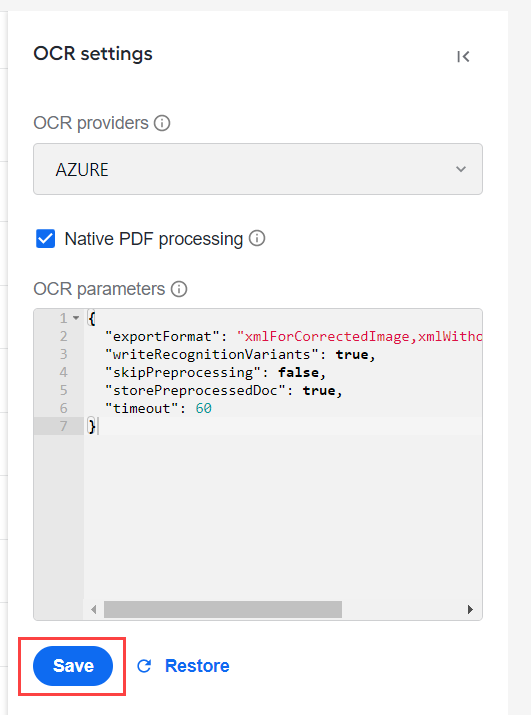531x715 pixels.
Task: Fold the JSON block at line 1
Action: 76,318
